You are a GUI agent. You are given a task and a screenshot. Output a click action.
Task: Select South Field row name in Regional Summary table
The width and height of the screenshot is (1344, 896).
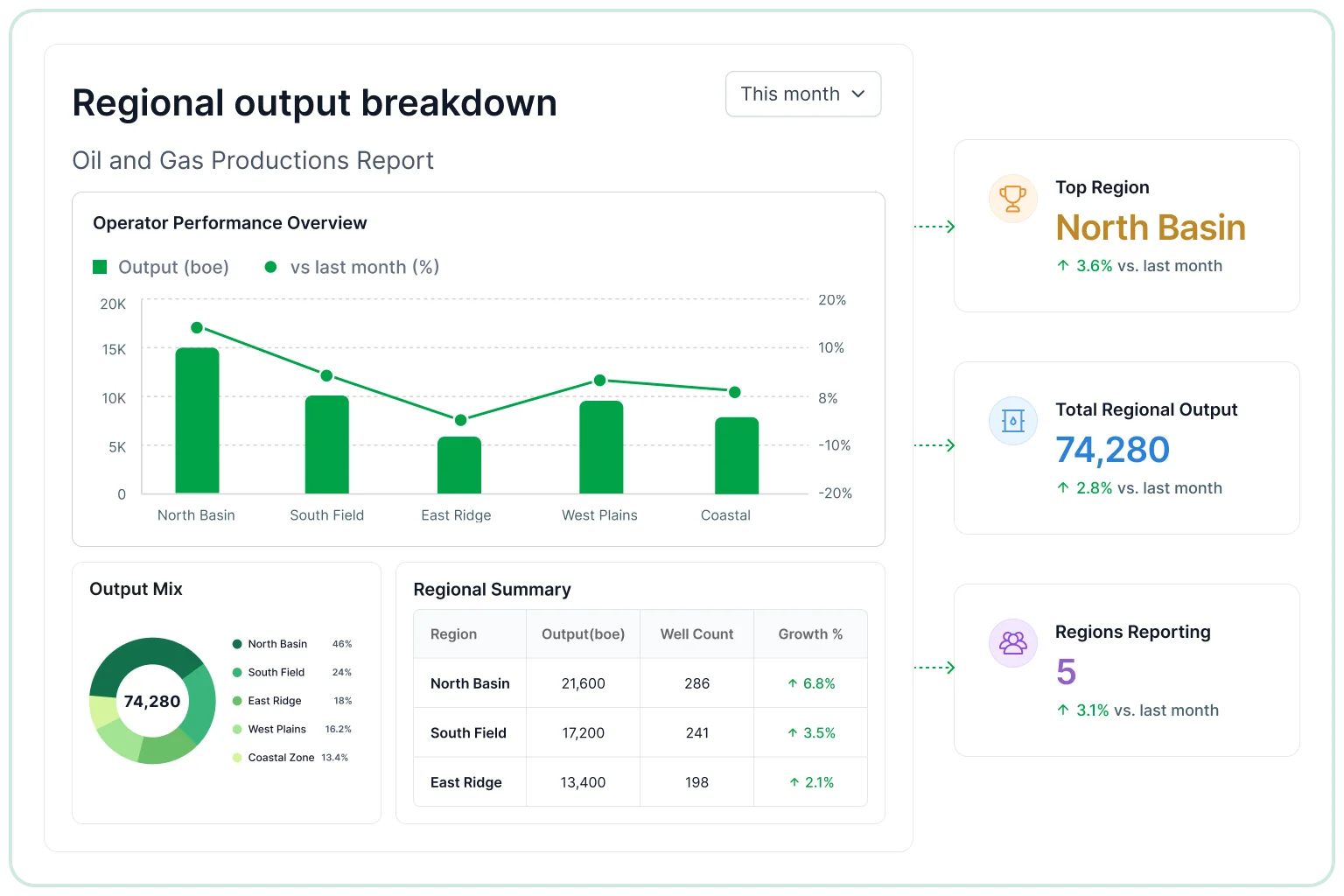pos(468,733)
